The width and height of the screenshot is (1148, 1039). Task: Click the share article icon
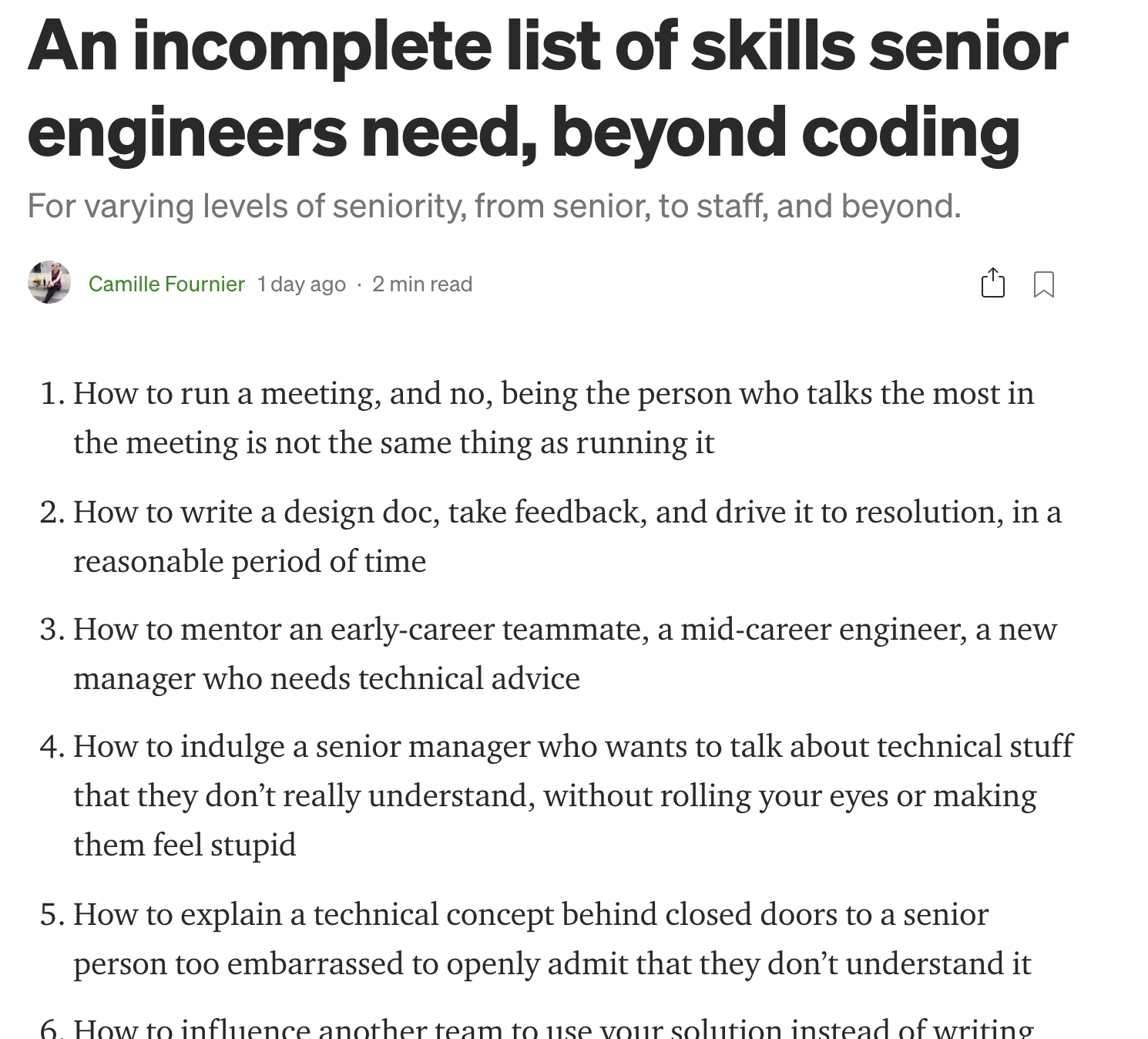coord(992,283)
